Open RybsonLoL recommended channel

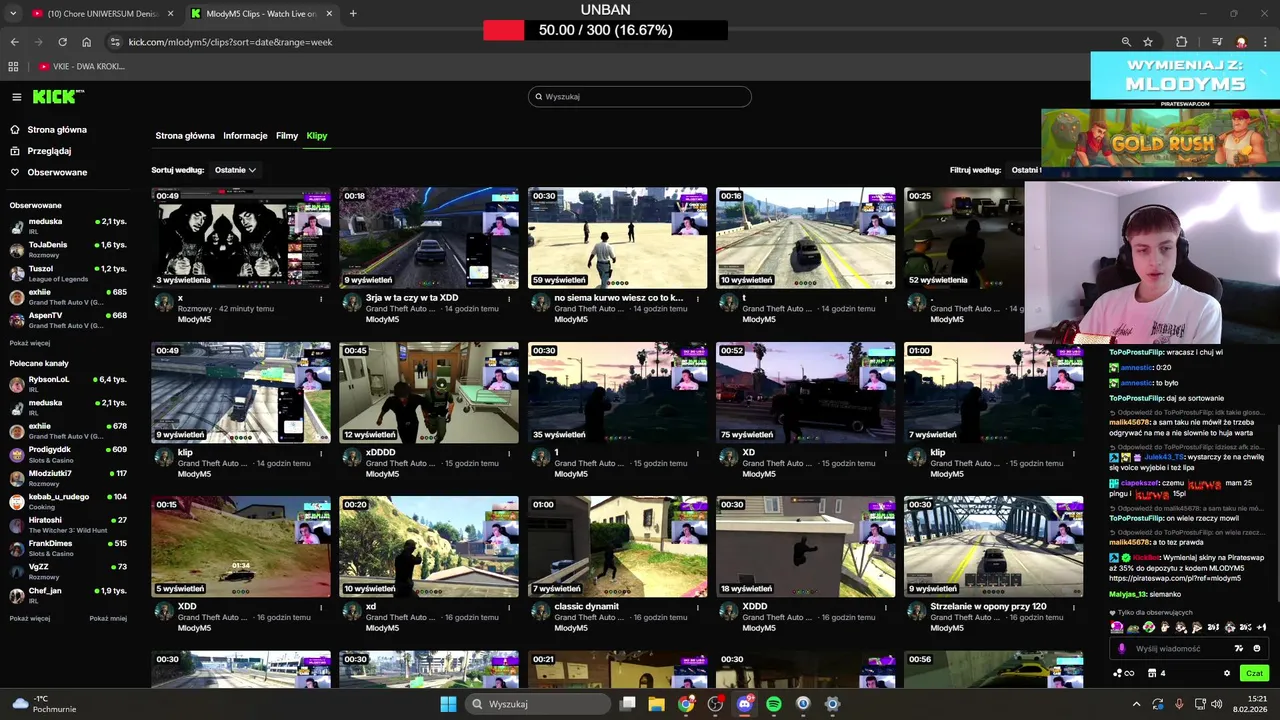pos(68,384)
